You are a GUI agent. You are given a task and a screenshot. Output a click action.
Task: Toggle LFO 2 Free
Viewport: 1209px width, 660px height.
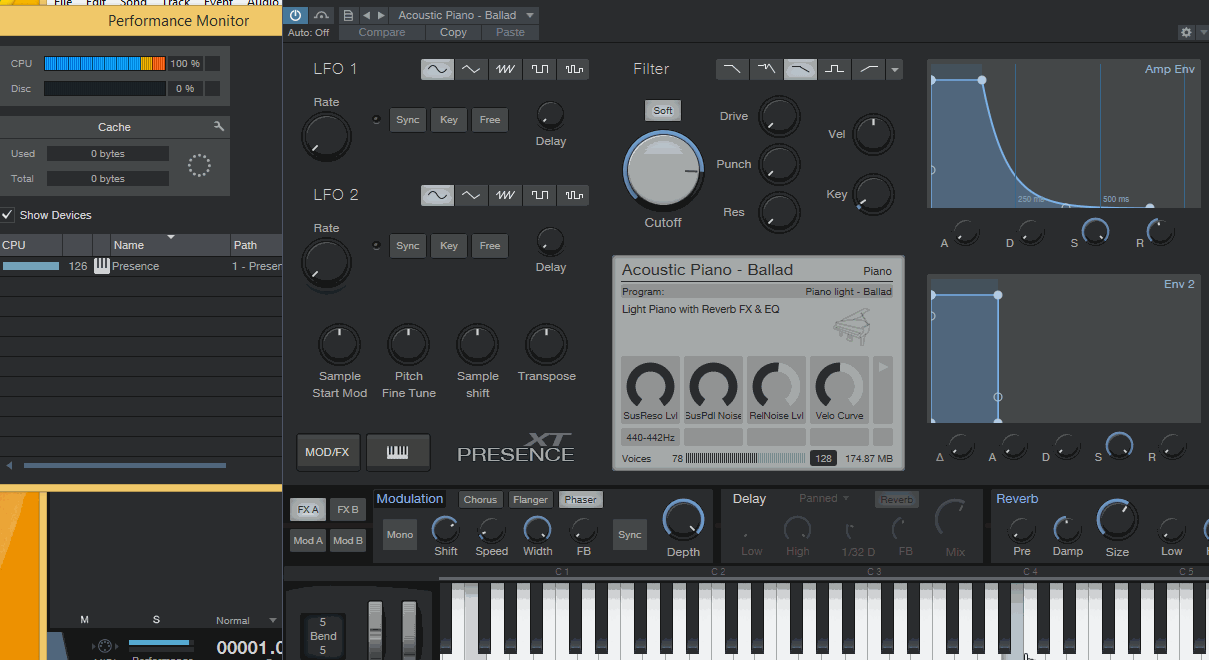click(490, 246)
